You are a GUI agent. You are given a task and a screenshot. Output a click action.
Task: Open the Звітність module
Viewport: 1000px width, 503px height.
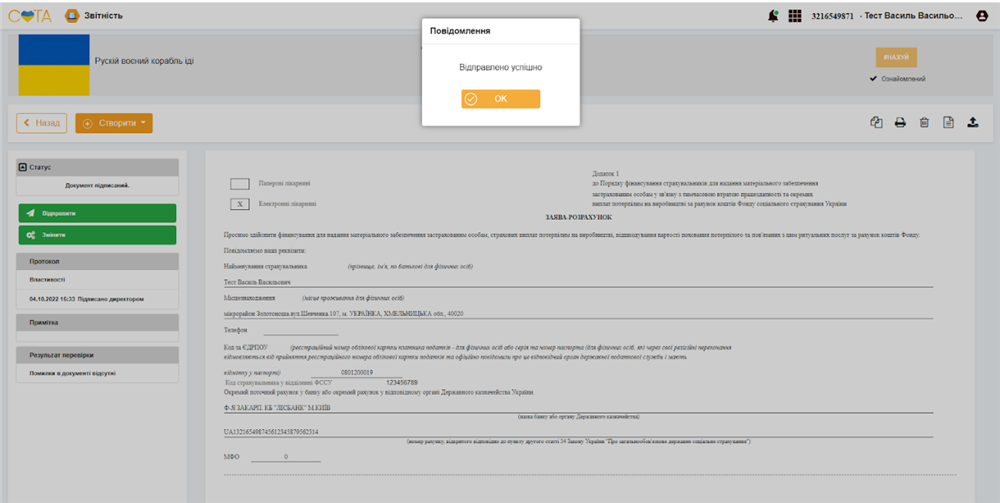click(94, 16)
